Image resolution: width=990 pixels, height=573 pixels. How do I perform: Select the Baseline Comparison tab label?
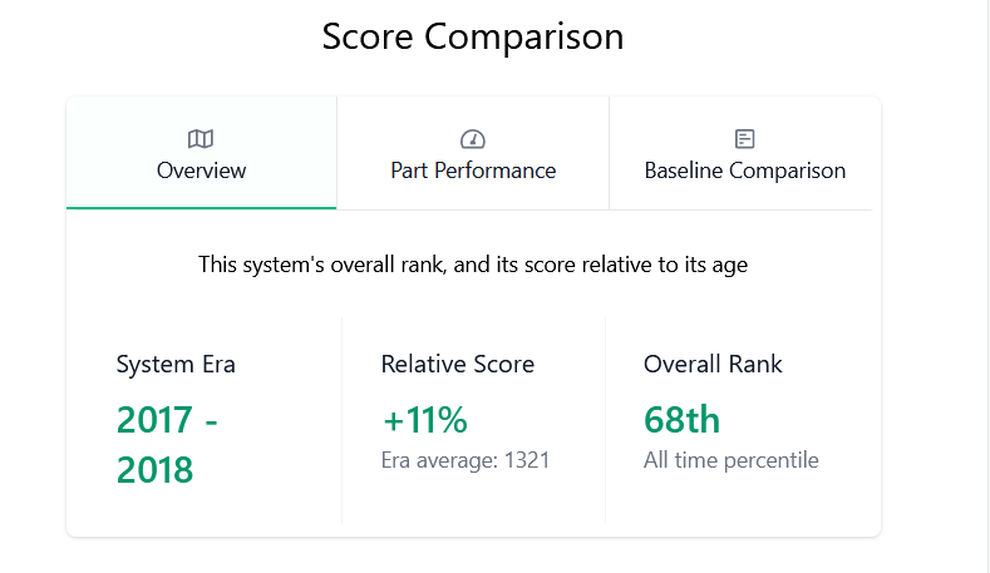pyautogui.click(x=745, y=170)
